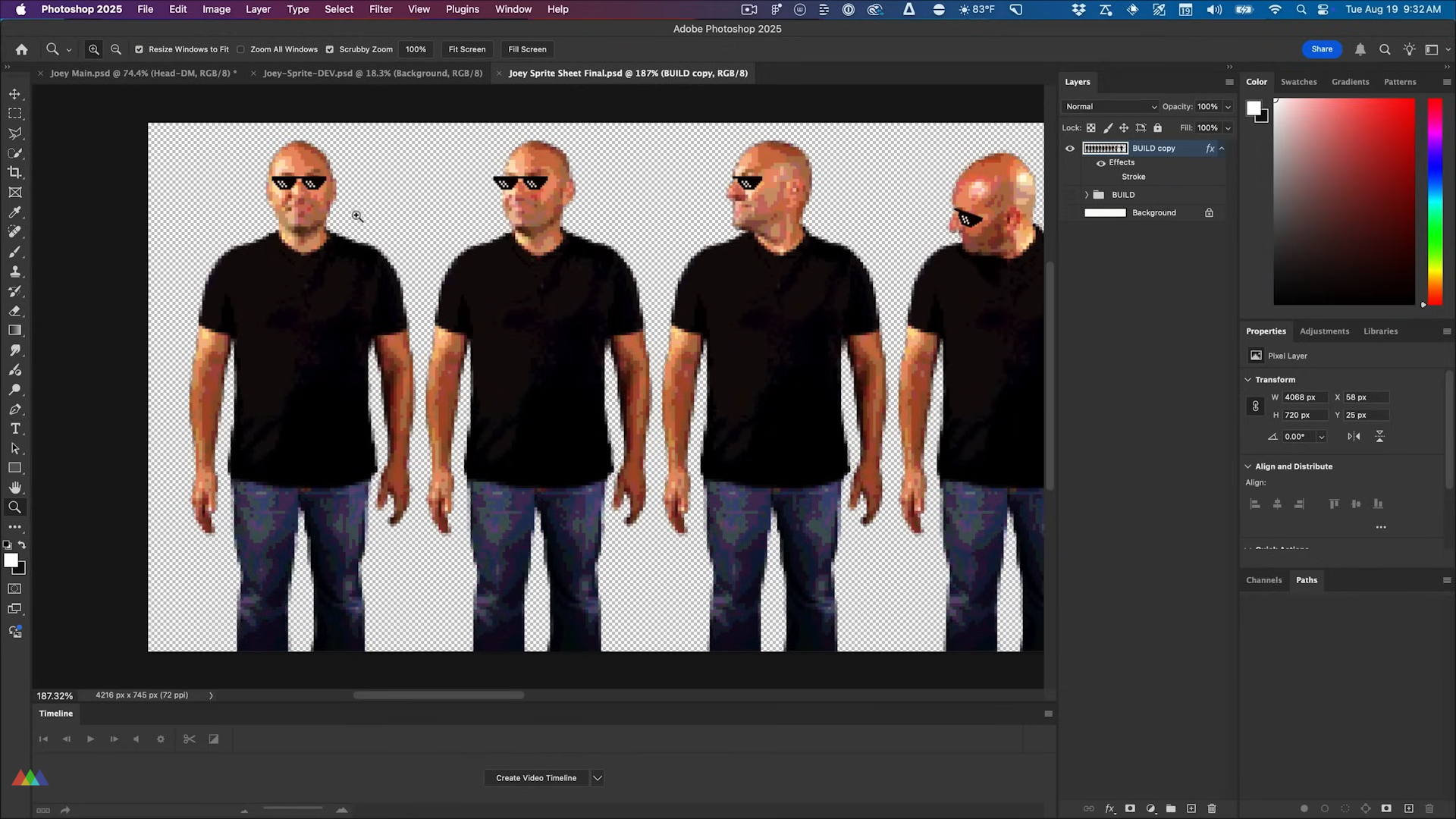Switch to the Channels tab

tap(1263, 580)
